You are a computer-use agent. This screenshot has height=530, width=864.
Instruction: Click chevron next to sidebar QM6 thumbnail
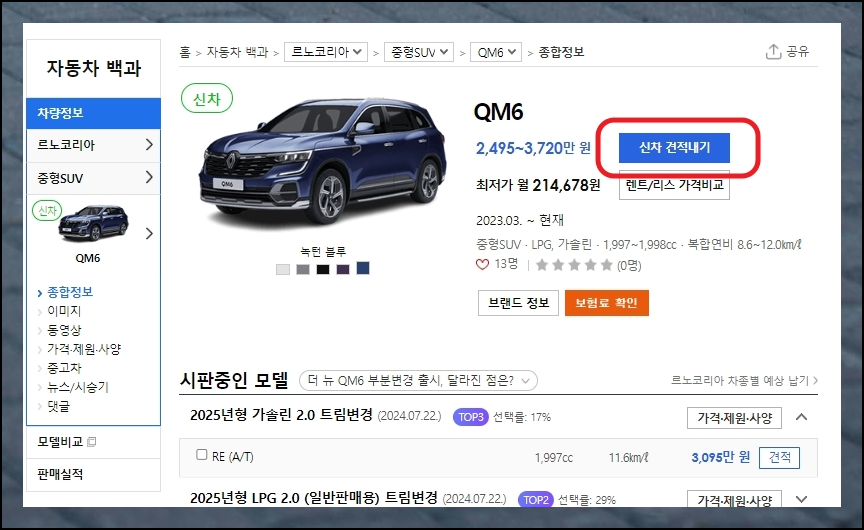[x=149, y=234]
